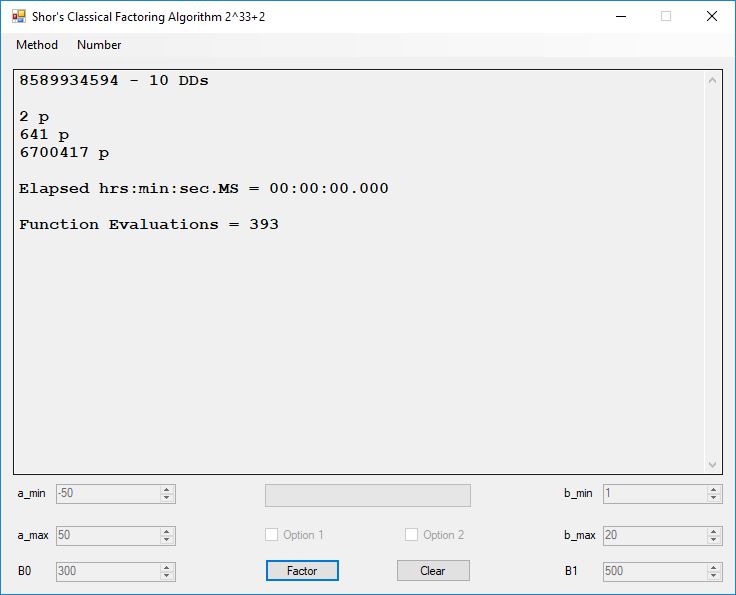Decrease b_max using down arrow

pos(714,540)
